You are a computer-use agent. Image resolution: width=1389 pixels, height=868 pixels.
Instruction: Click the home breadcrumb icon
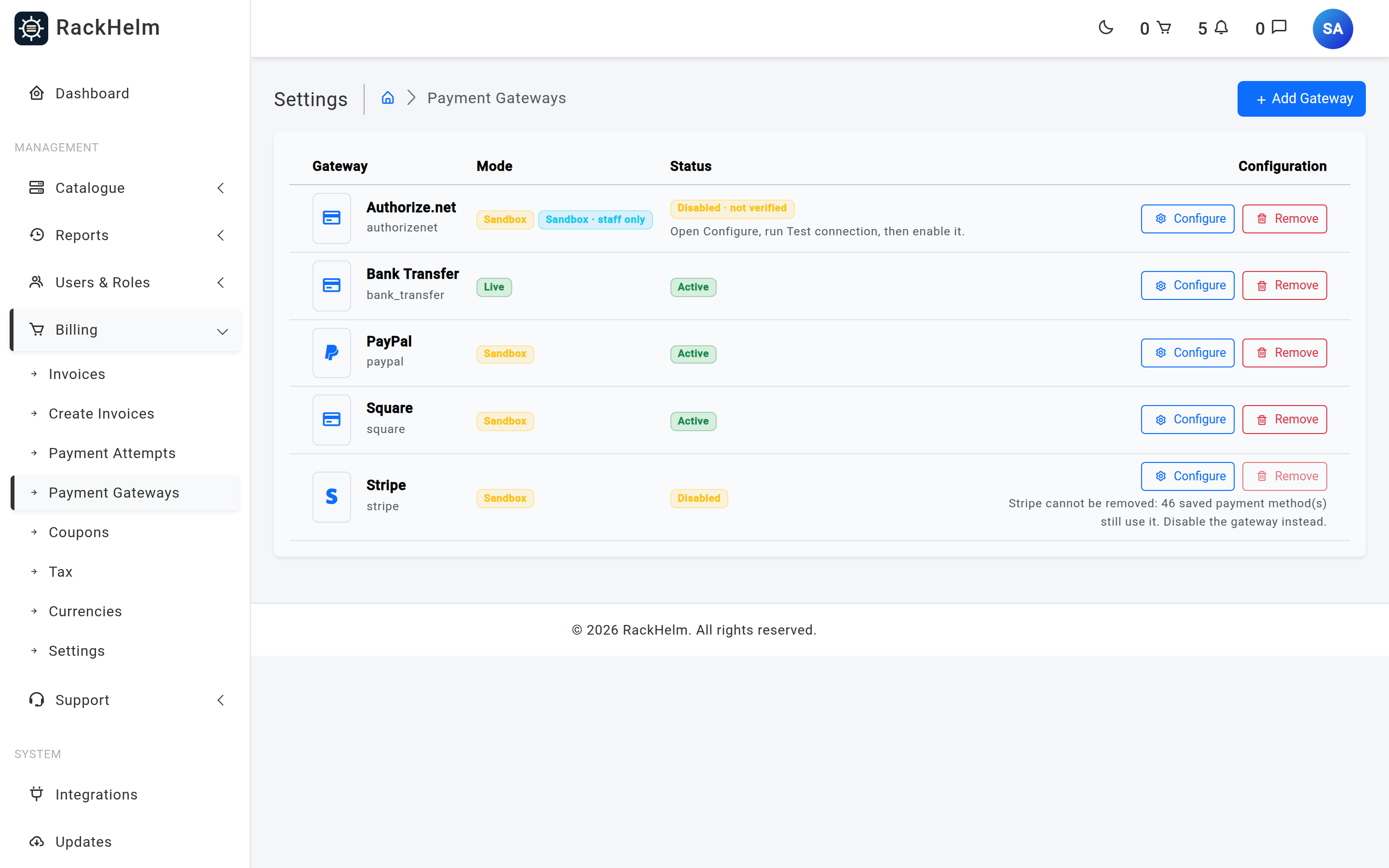coord(388,98)
